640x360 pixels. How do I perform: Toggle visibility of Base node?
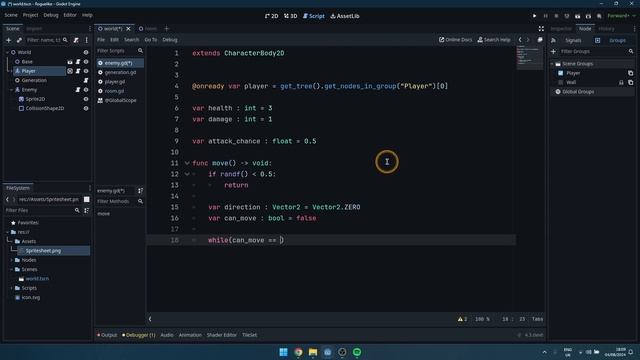click(86, 62)
